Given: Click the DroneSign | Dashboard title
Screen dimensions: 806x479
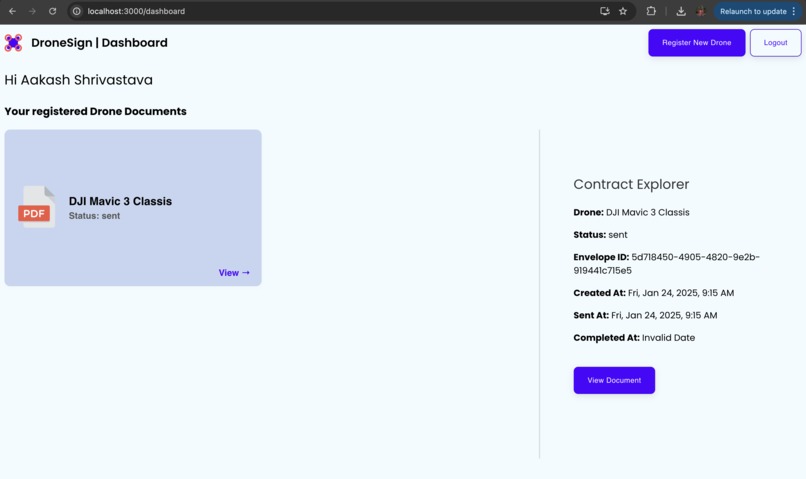Looking at the screenshot, I should click(x=99, y=43).
